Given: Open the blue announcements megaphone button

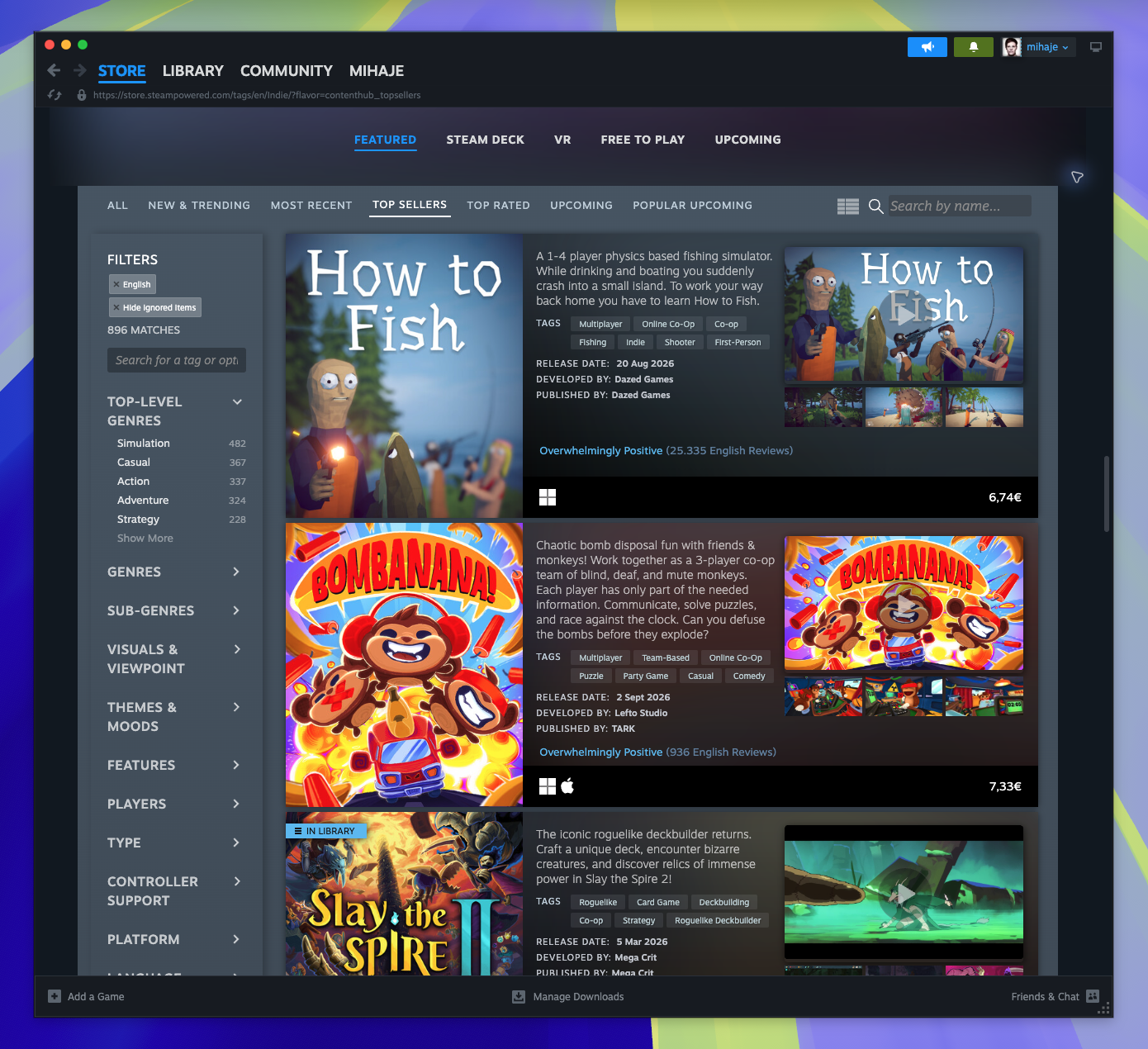Looking at the screenshot, I should tap(927, 47).
